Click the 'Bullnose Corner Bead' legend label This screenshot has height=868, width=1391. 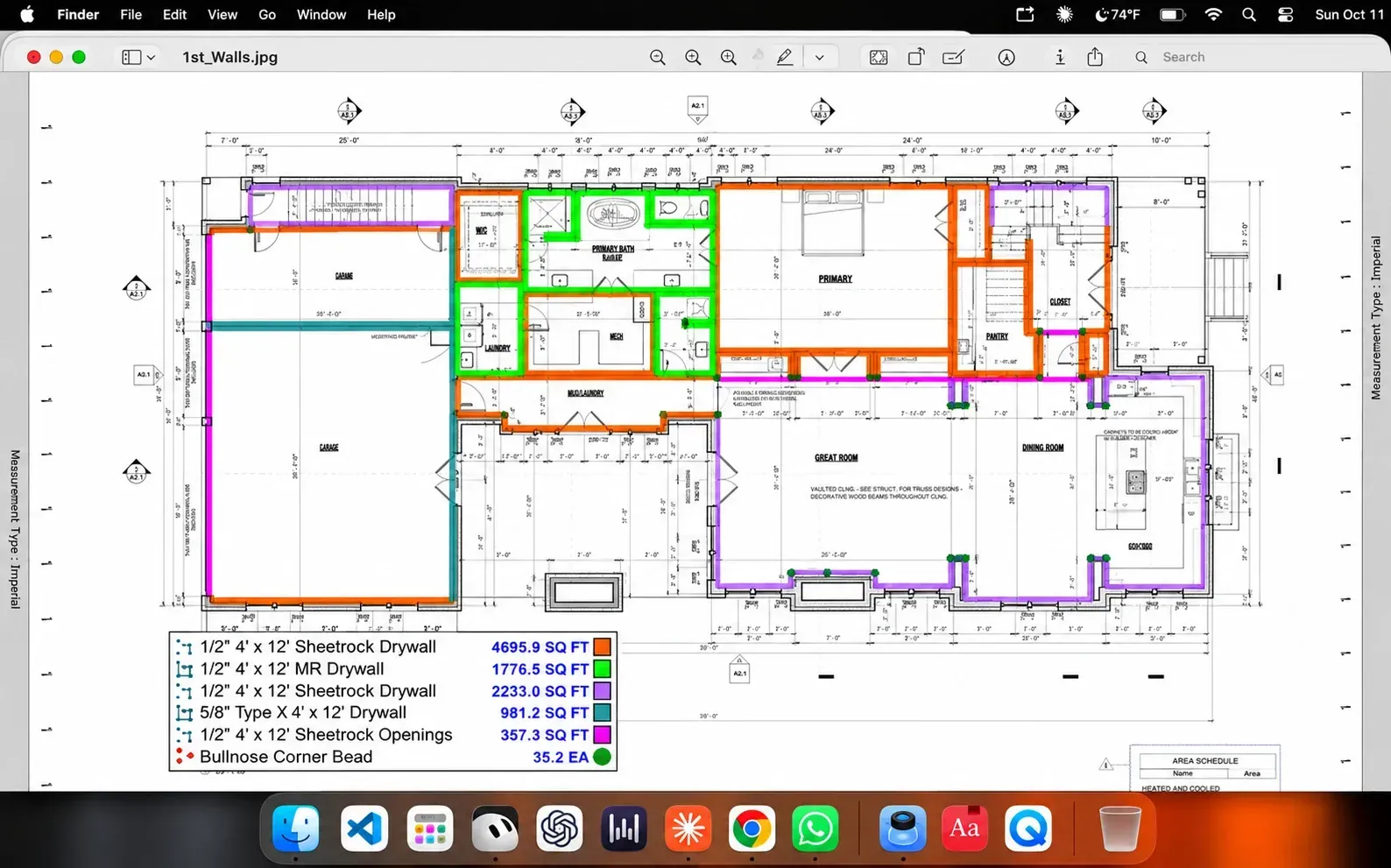point(286,757)
